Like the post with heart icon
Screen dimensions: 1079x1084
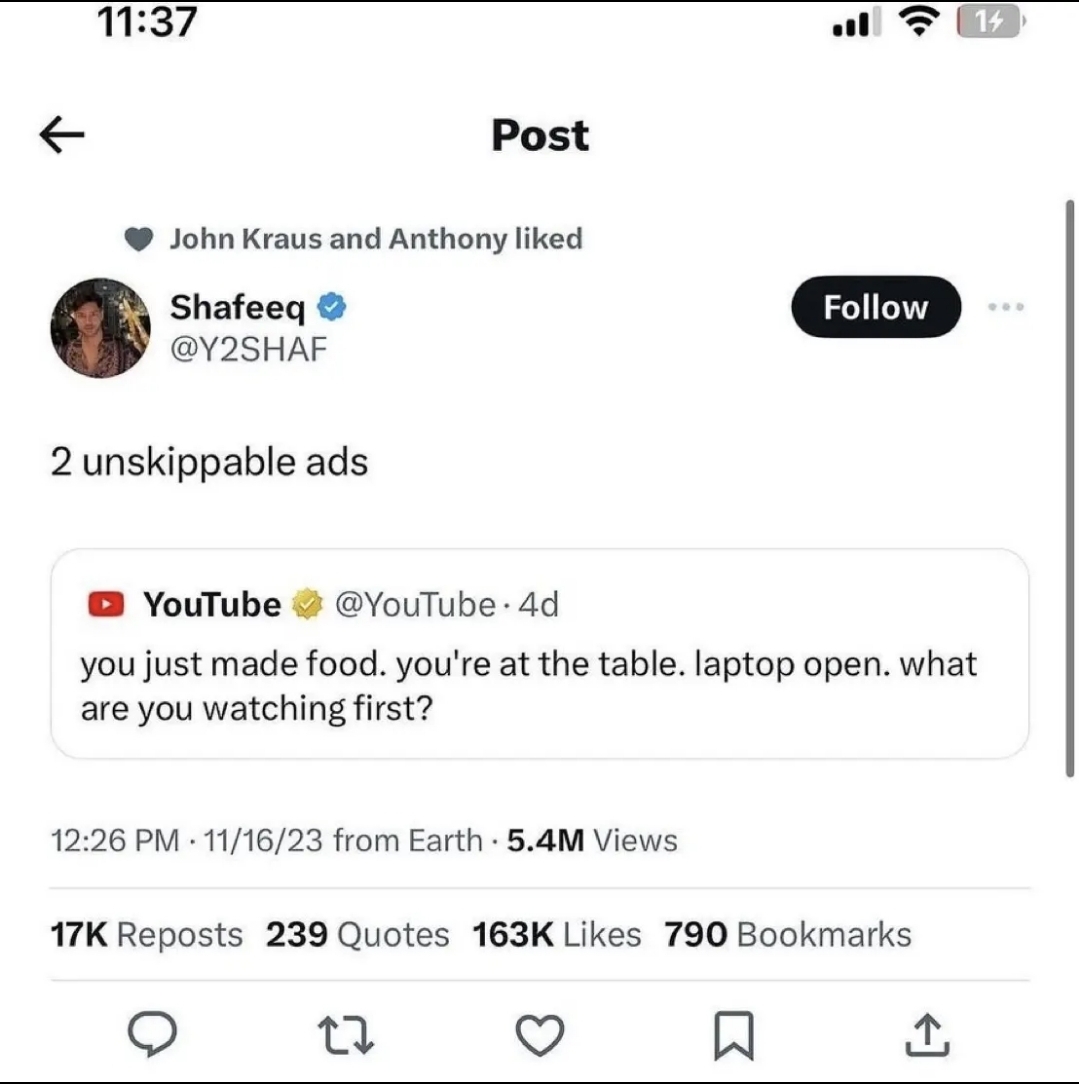pyautogui.click(x=541, y=1036)
